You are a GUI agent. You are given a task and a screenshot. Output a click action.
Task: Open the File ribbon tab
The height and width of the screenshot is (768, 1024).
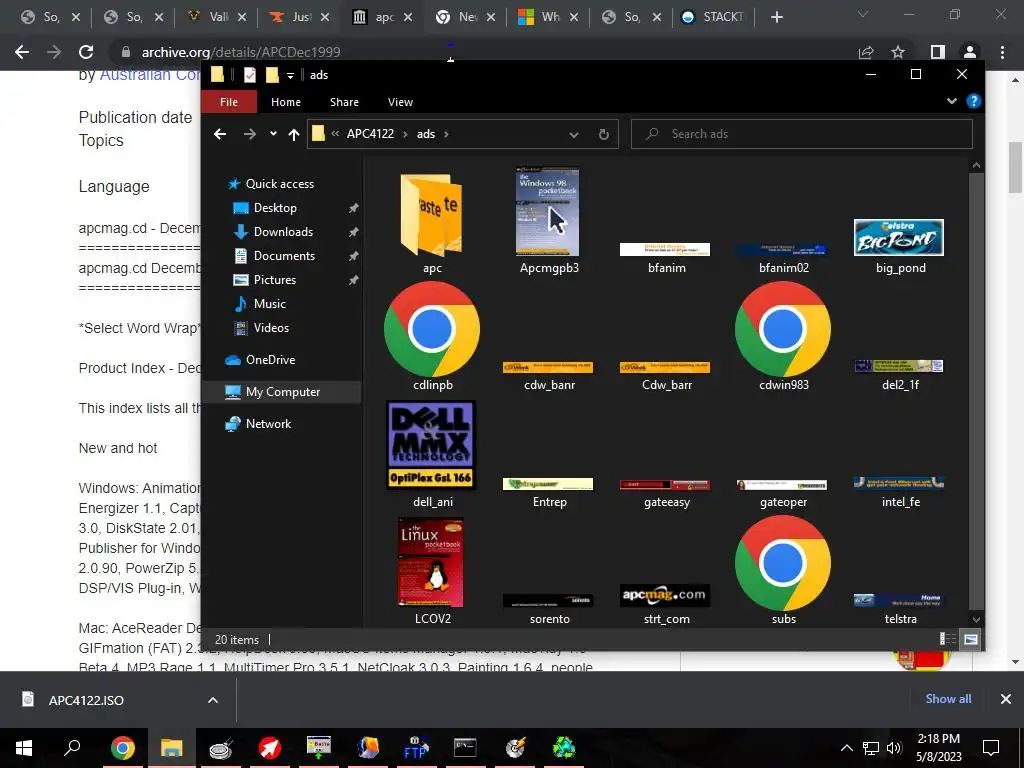pos(229,102)
